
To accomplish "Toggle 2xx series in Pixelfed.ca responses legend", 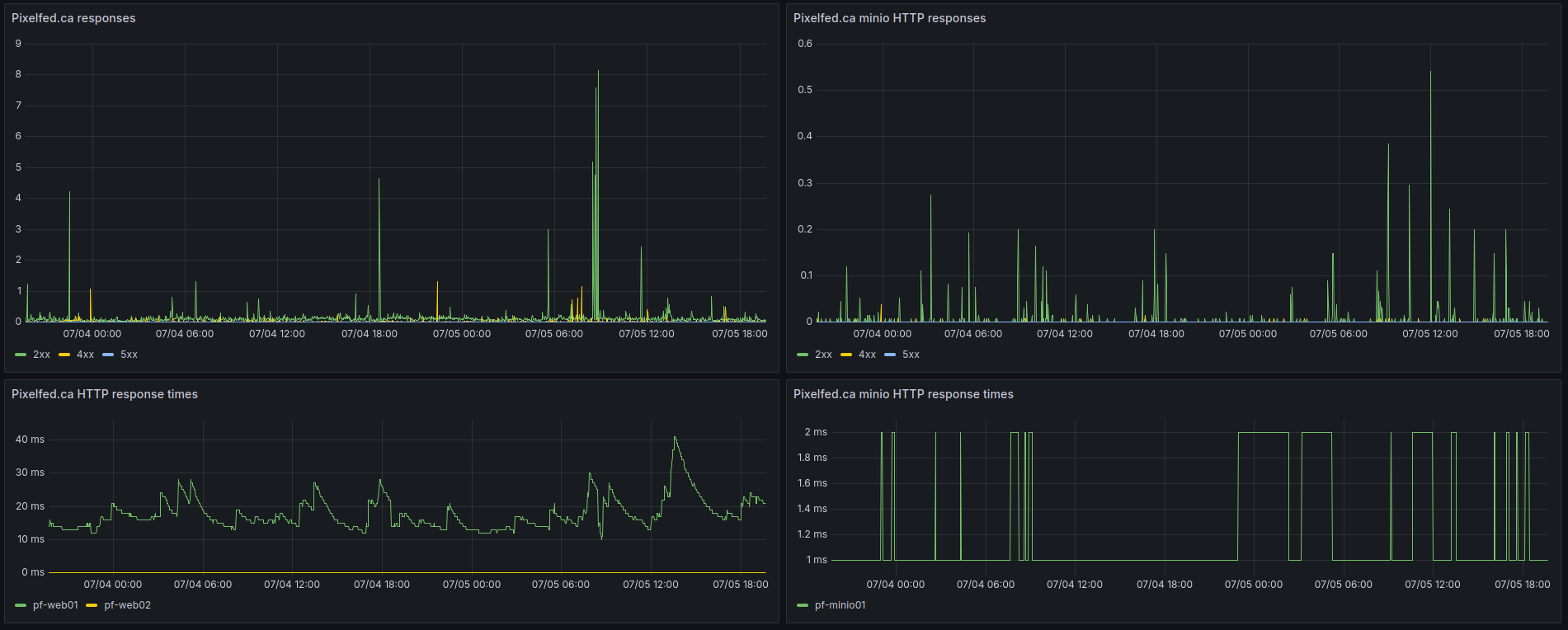I will coord(41,355).
